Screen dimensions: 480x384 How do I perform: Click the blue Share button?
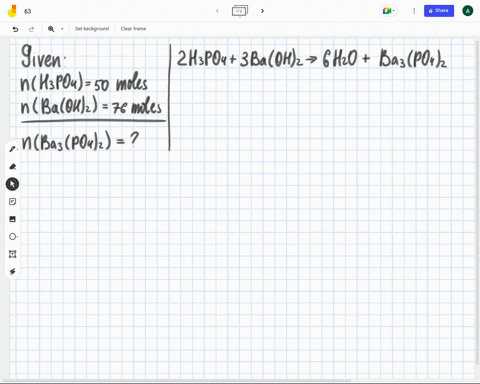tap(439, 11)
